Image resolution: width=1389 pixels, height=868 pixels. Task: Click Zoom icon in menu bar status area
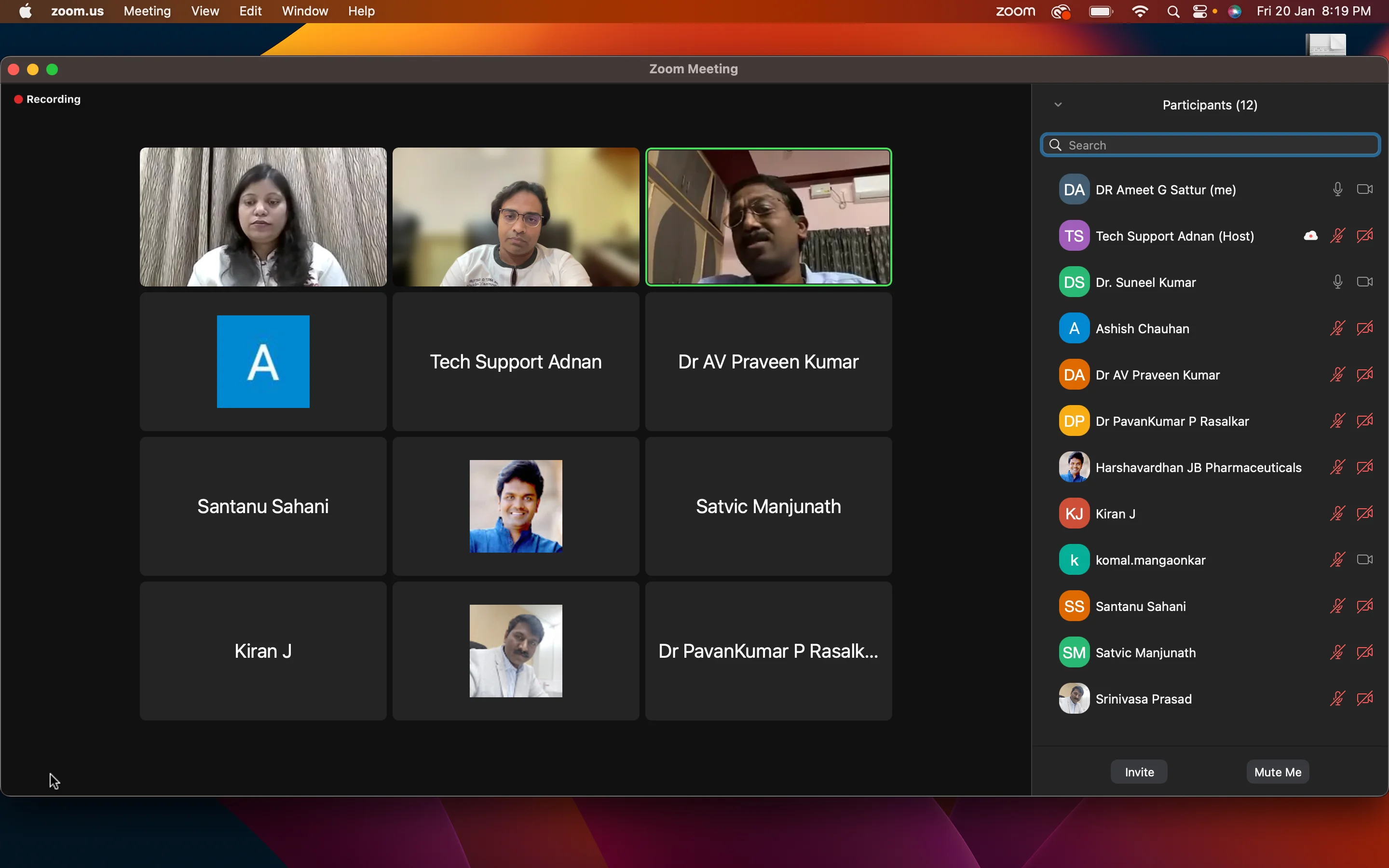point(1015,11)
